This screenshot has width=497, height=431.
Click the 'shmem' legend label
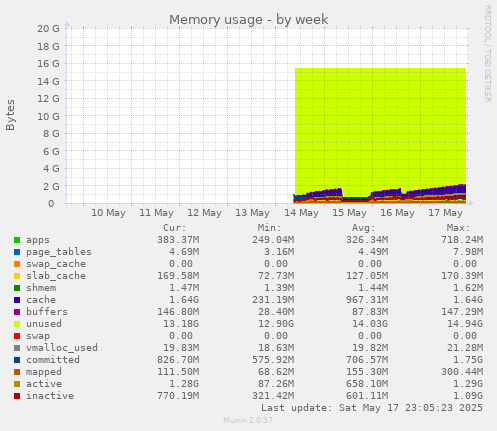pos(41,288)
